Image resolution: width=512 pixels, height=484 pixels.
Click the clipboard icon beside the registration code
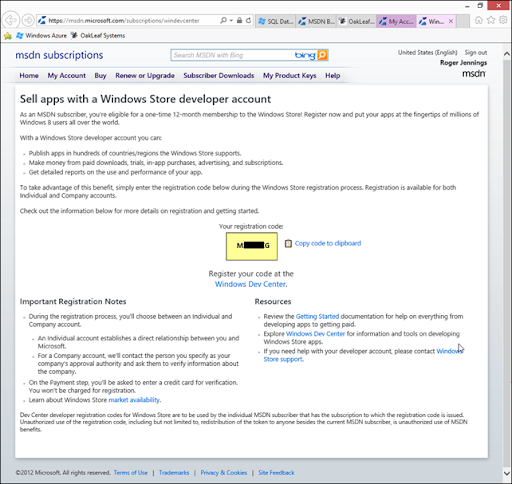[x=288, y=244]
